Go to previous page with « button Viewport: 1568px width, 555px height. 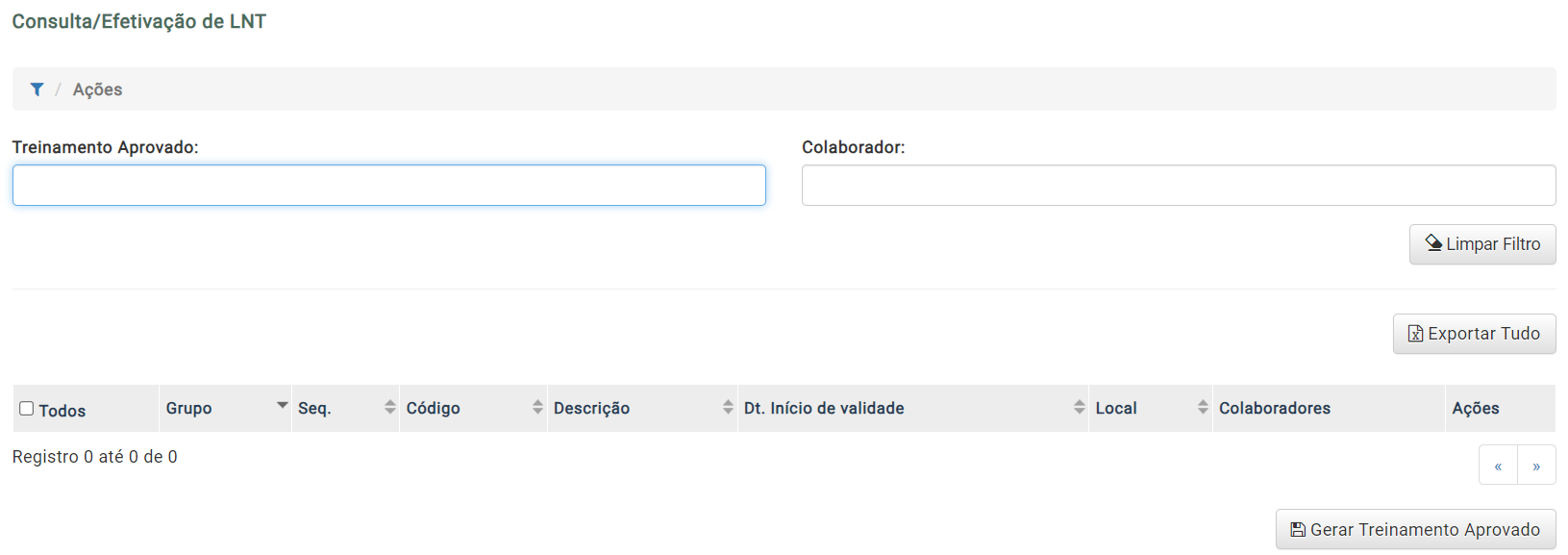1498,466
